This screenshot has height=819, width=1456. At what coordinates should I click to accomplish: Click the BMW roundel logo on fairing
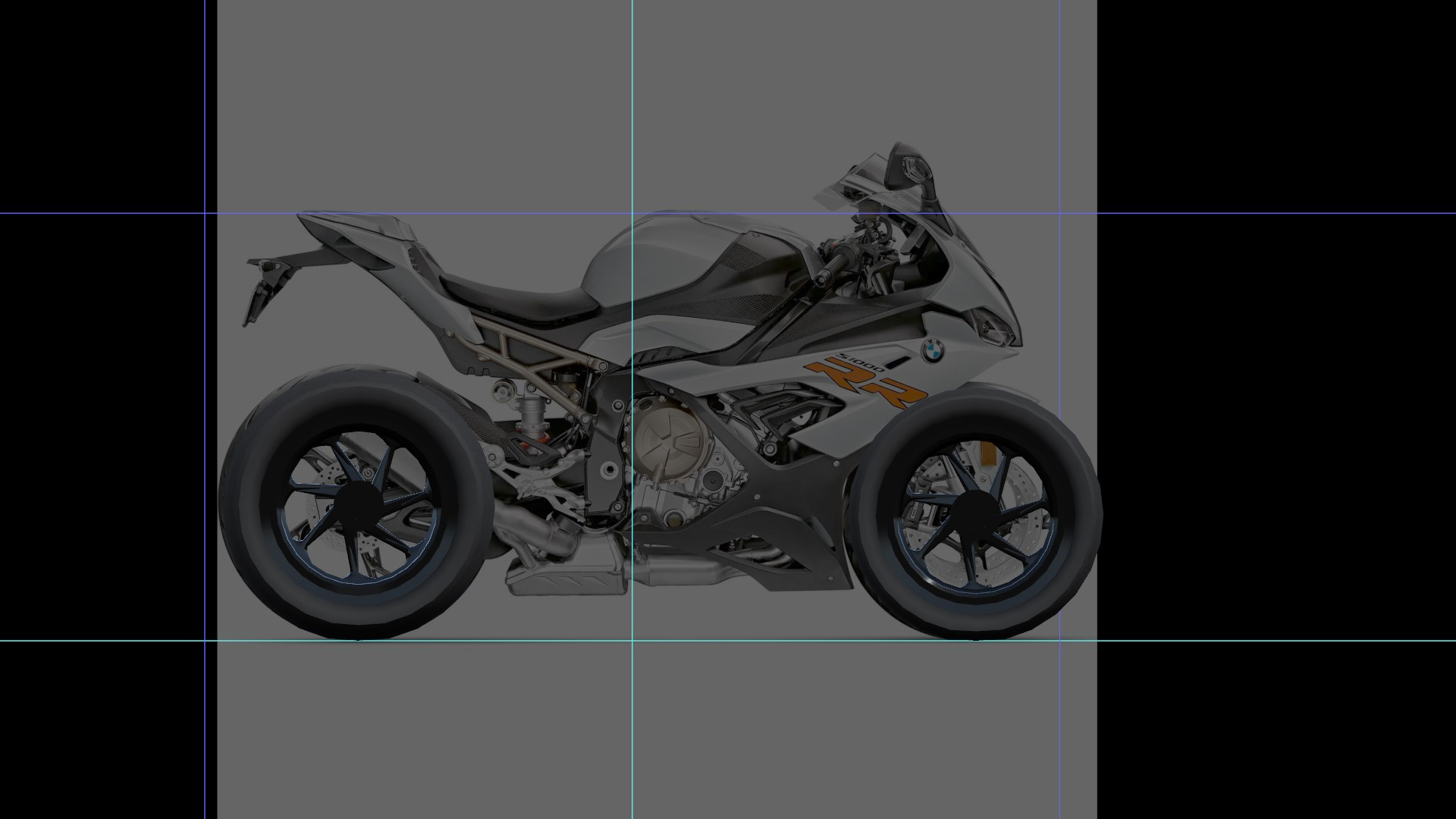coord(932,350)
